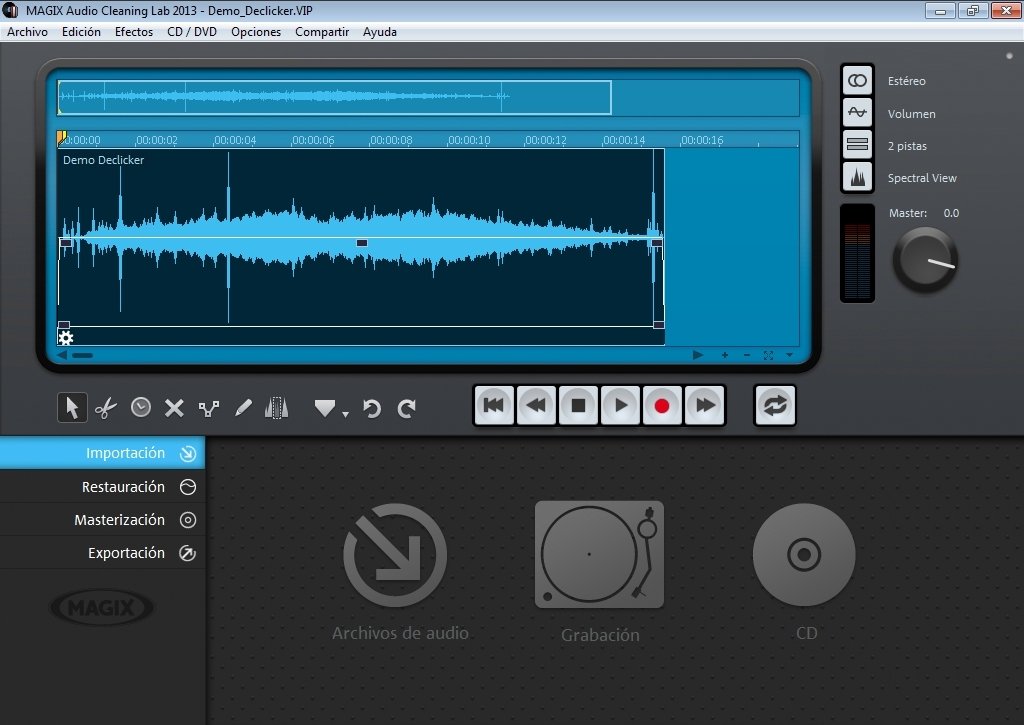
Task: Open the marker dropdown small arrow
Action: (x=345, y=414)
